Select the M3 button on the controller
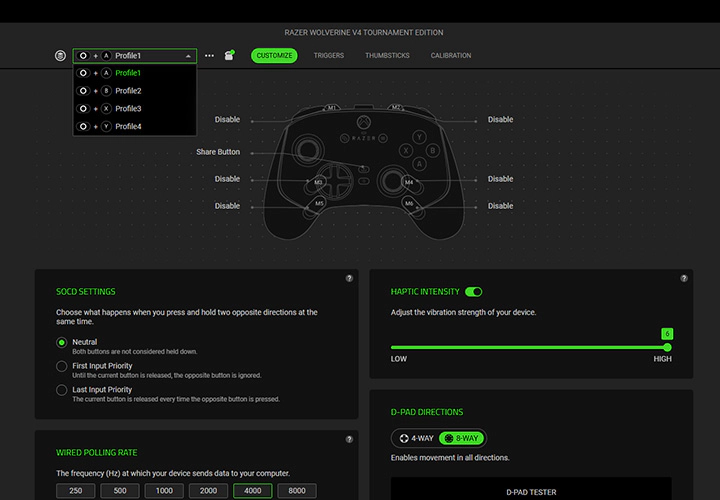 pos(318,183)
